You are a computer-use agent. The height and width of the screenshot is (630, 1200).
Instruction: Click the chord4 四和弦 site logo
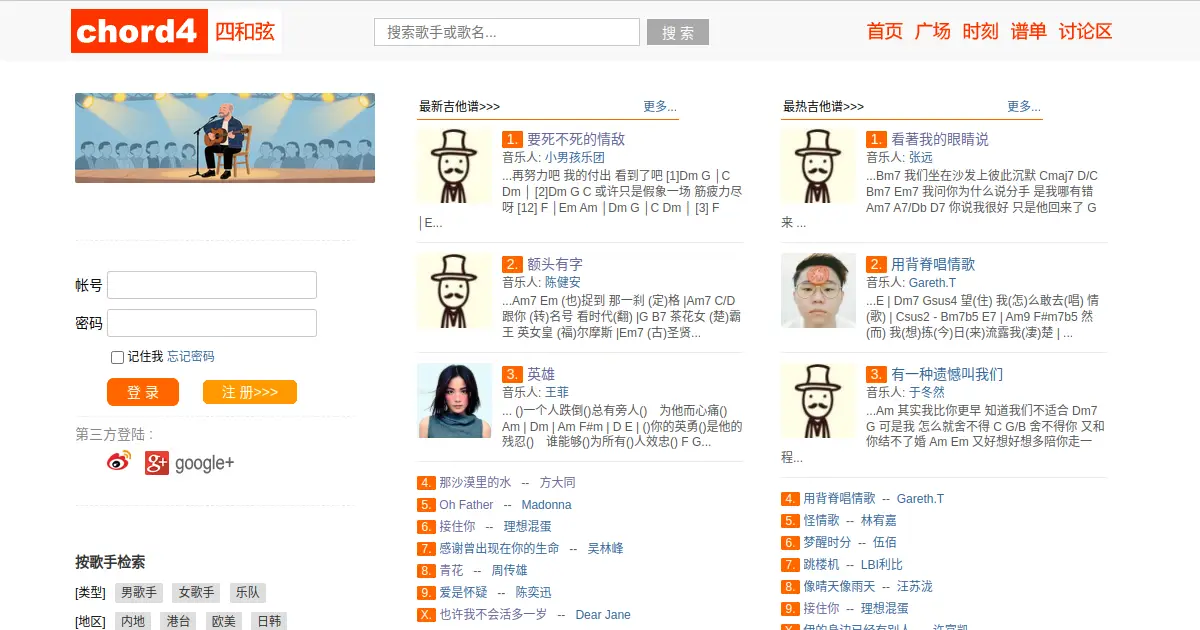tap(176, 31)
